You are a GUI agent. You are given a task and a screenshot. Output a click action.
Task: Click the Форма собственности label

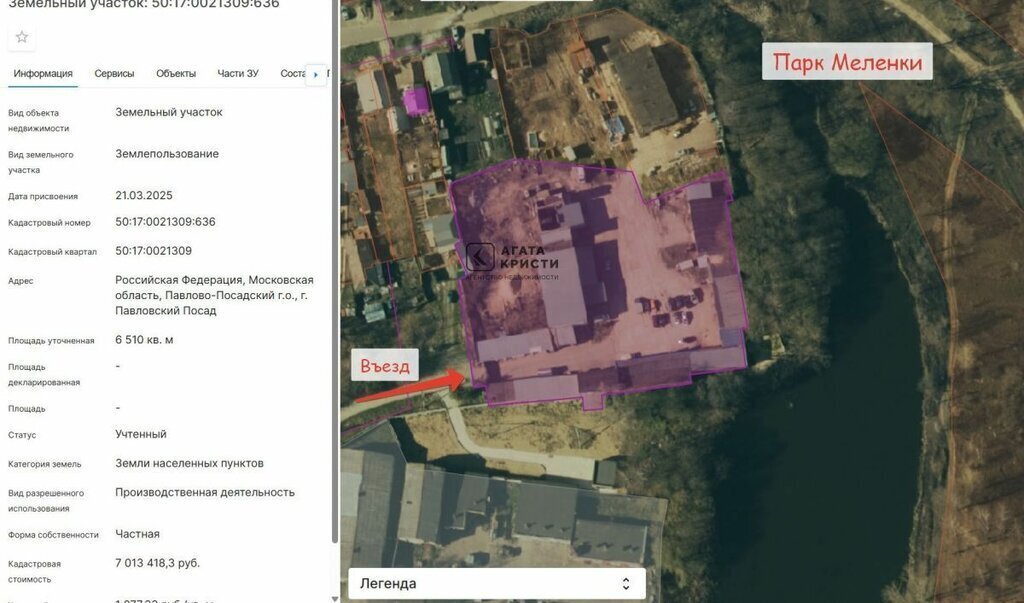tap(54, 535)
